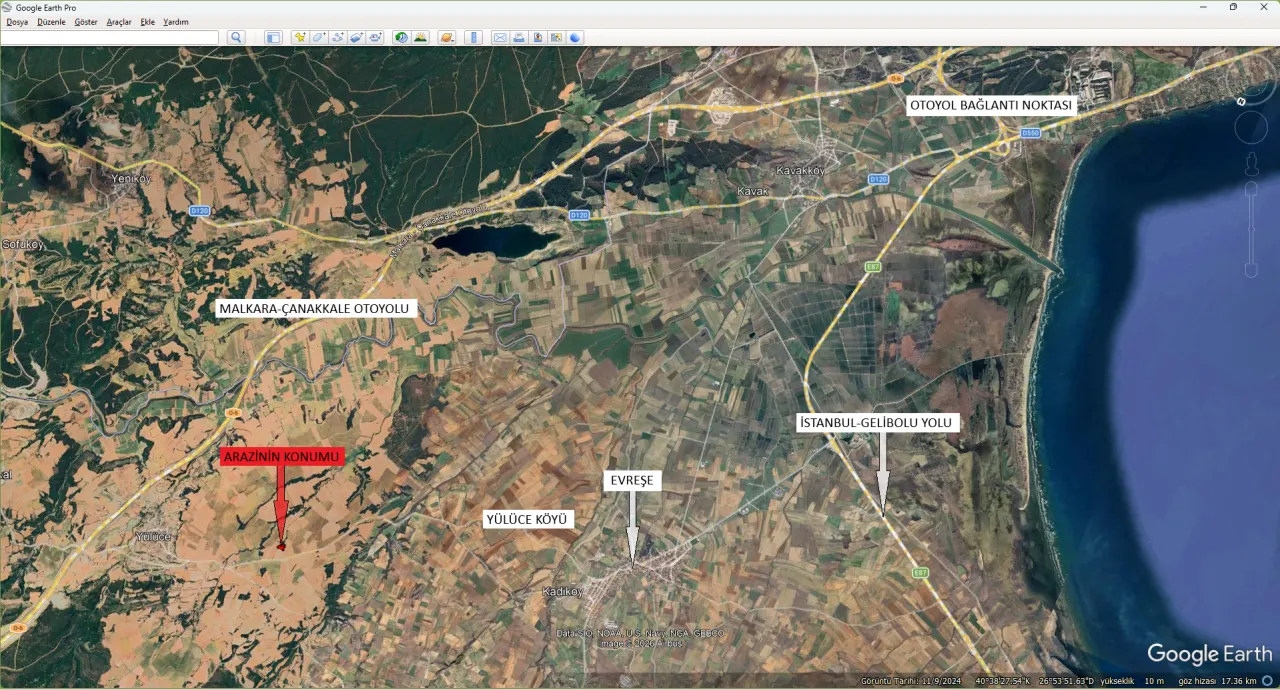Select the Add Image Overlay tool
Image resolution: width=1280 pixels, height=690 pixels.
(x=357, y=37)
